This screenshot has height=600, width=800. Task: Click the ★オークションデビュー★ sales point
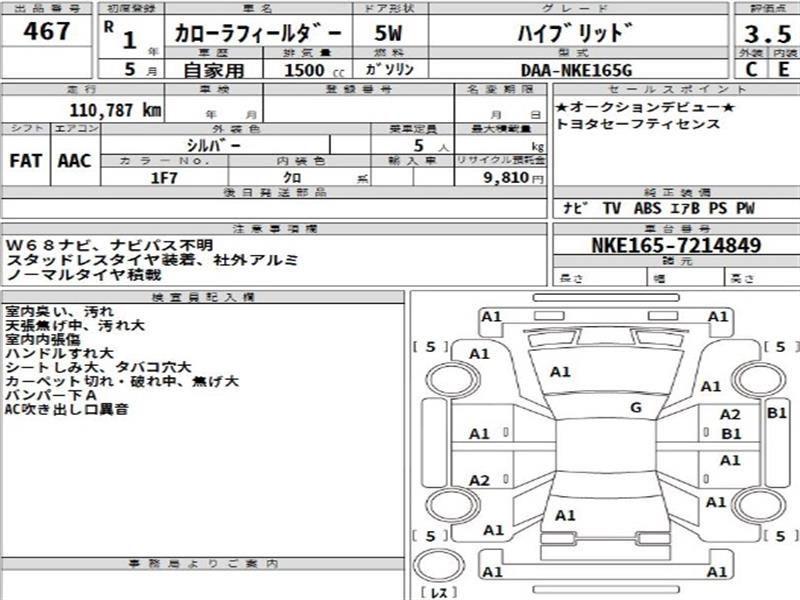645,107
